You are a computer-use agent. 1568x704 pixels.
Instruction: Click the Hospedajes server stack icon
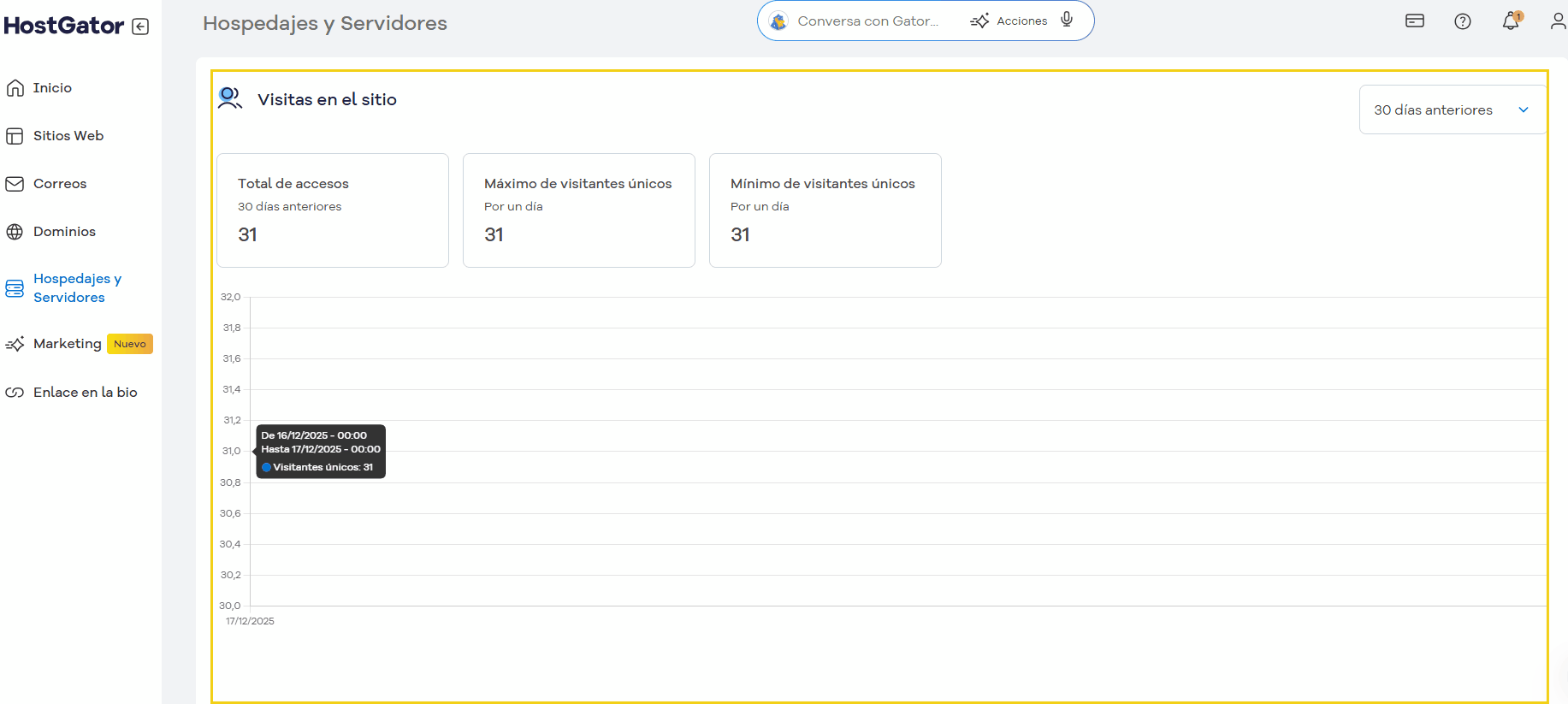(15, 288)
